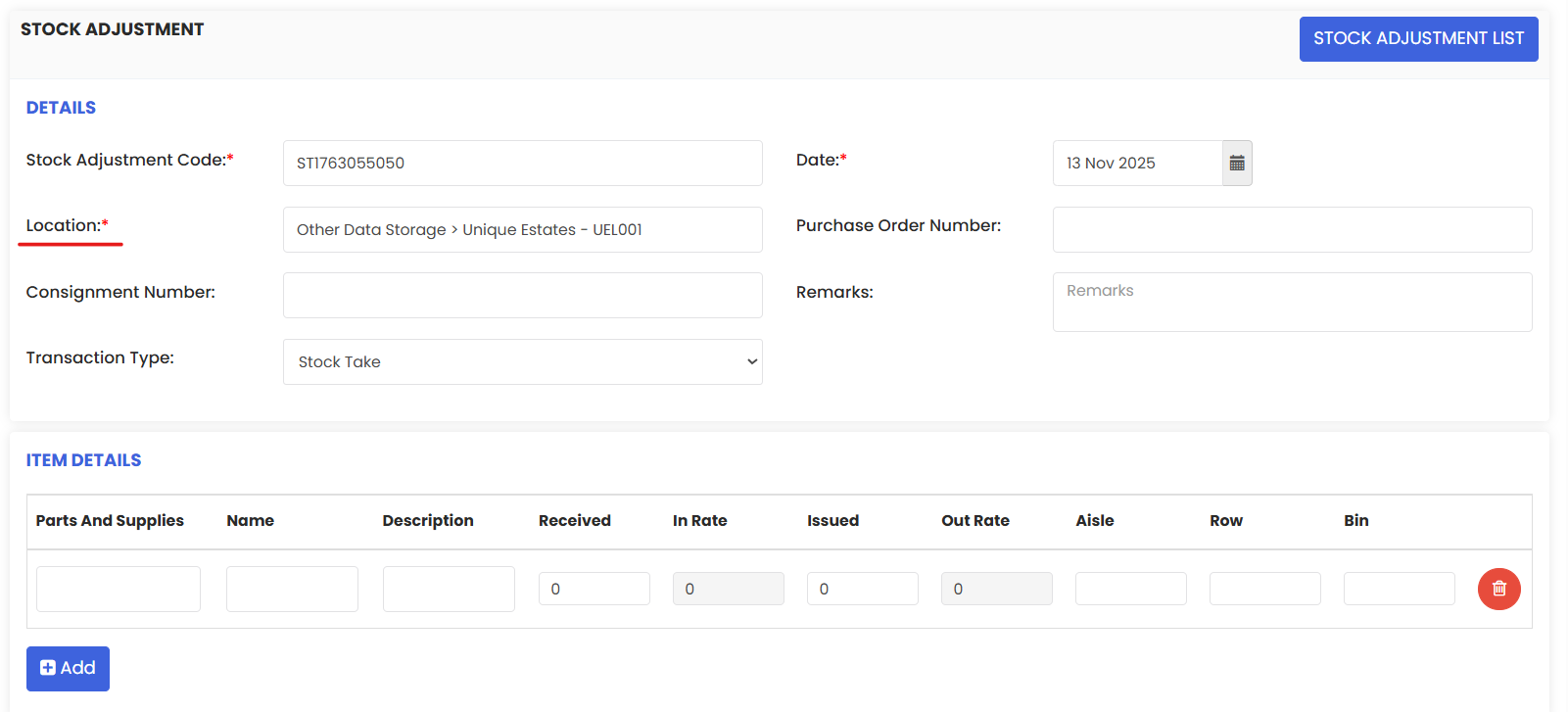Delete the item row with trash icon
Screen dimensions: 1568x712
point(1498,589)
